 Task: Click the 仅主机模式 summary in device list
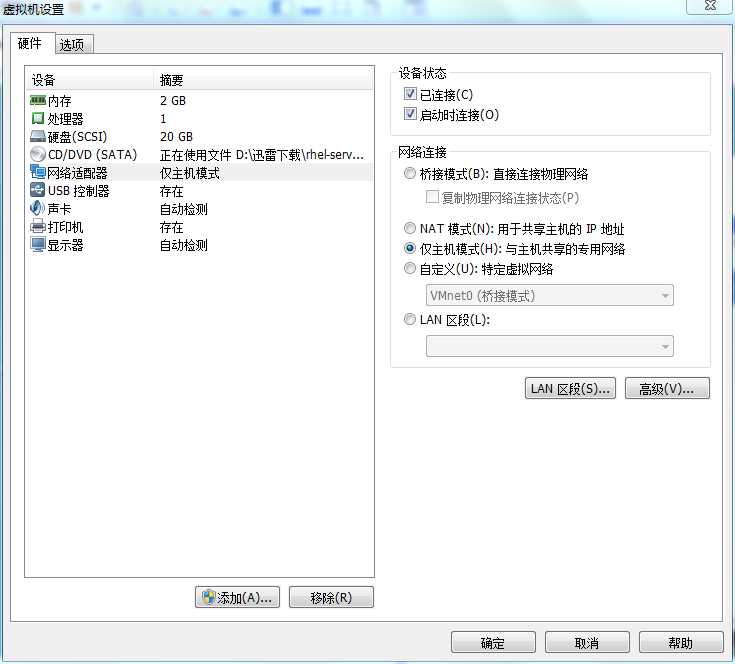click(x=189, y=173)
